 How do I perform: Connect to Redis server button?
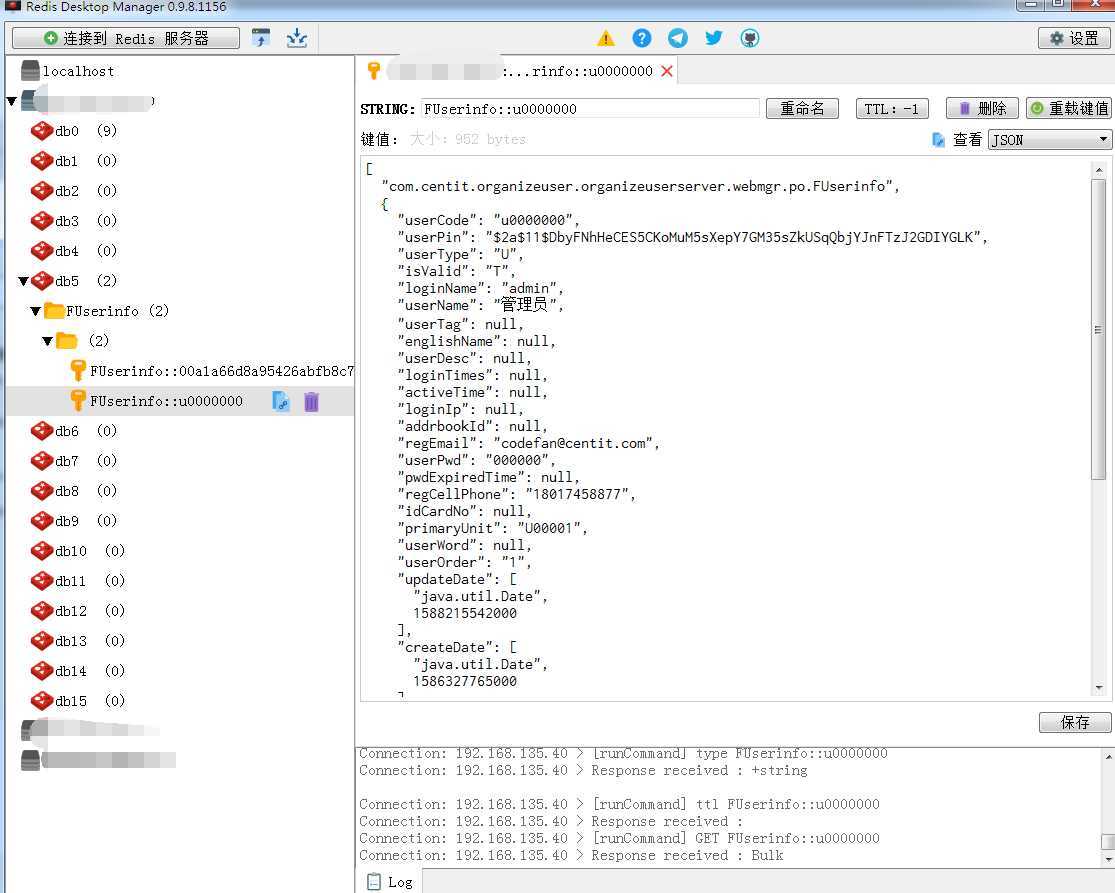pos(126,38)
